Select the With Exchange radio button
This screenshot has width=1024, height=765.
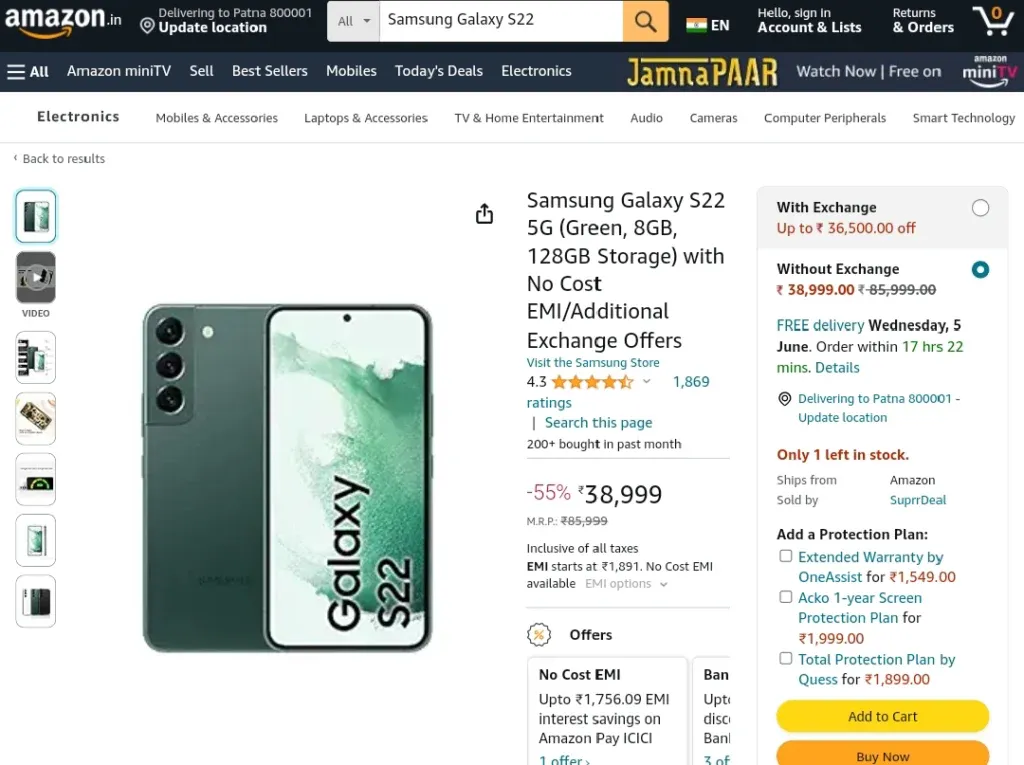(x=980, y=208)
